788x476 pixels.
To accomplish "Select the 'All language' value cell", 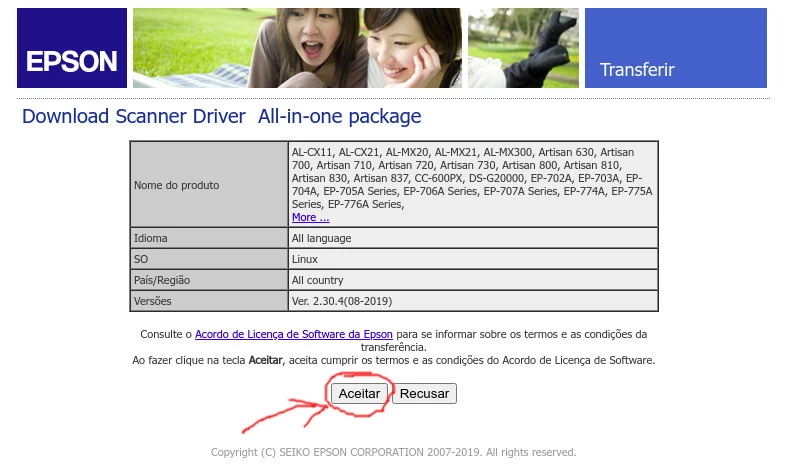I will [473, 238].
